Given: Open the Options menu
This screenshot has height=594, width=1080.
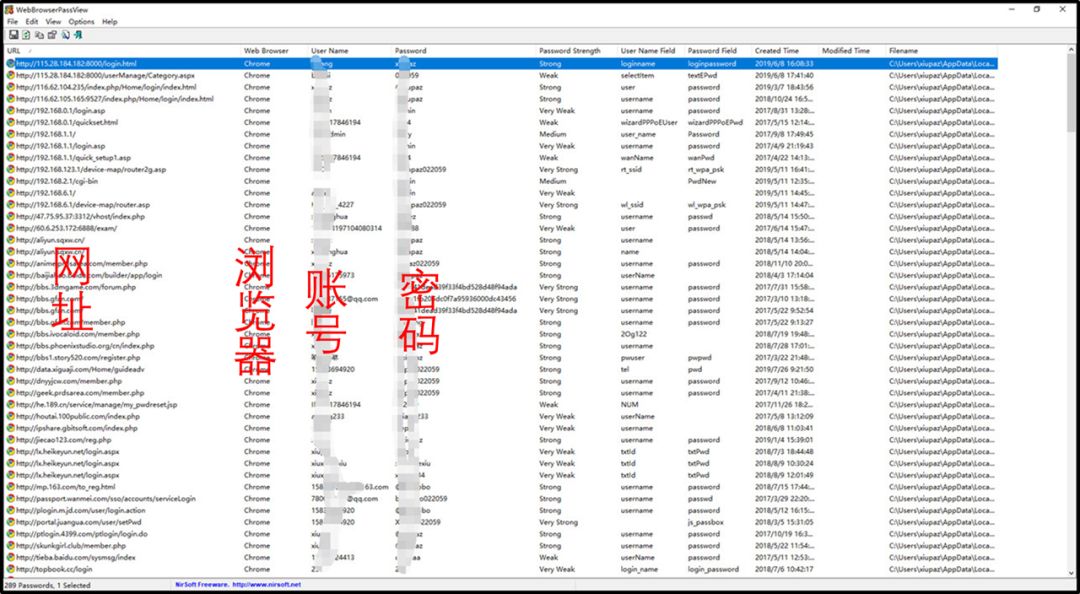Looking at the screenshot, I should tap(81, 21).
